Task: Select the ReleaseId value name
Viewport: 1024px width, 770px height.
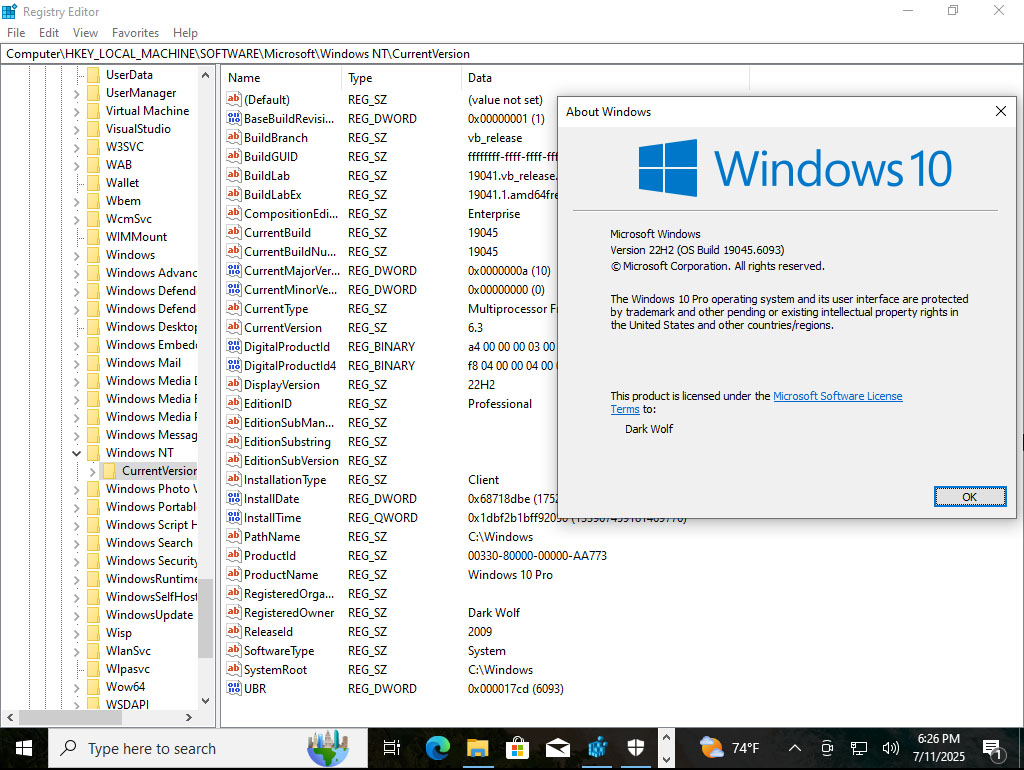Action: (x=268, y=632)
